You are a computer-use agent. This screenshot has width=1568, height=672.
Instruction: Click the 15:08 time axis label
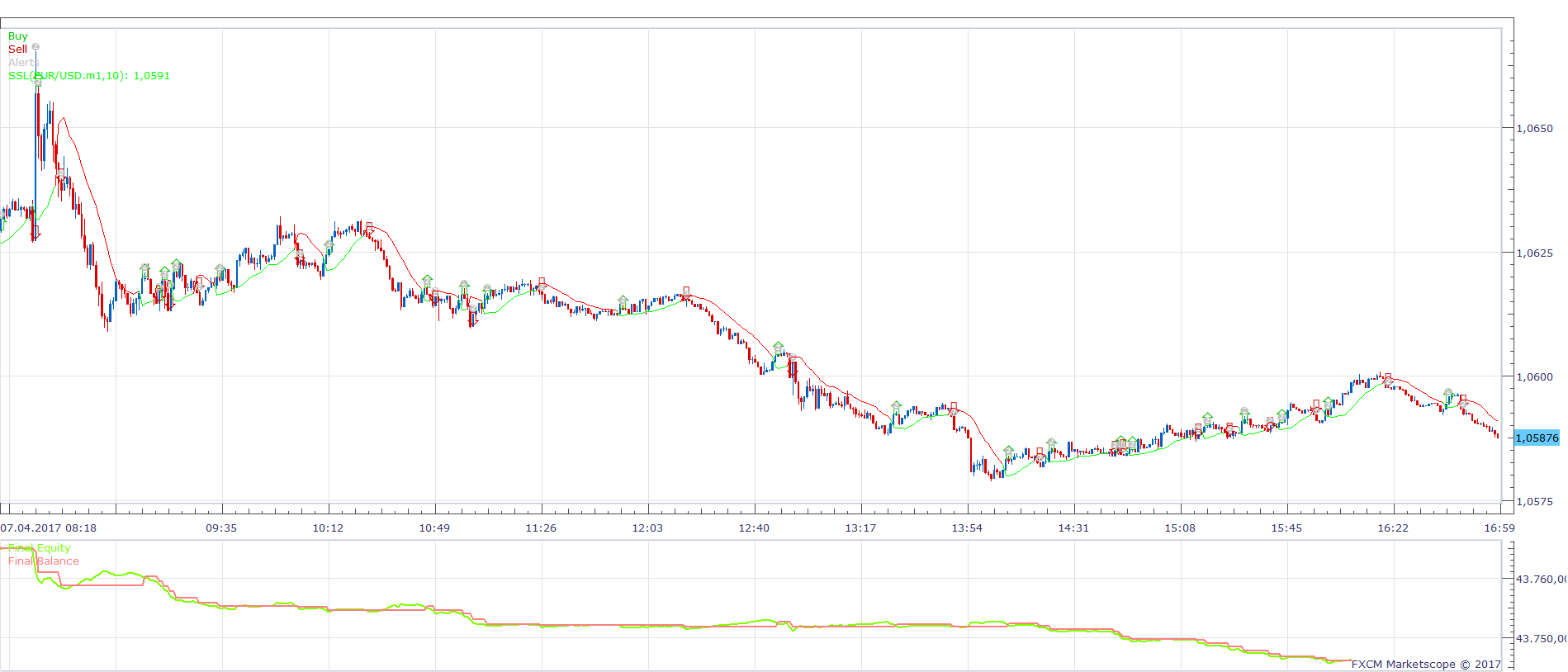tap(1180, 528)
